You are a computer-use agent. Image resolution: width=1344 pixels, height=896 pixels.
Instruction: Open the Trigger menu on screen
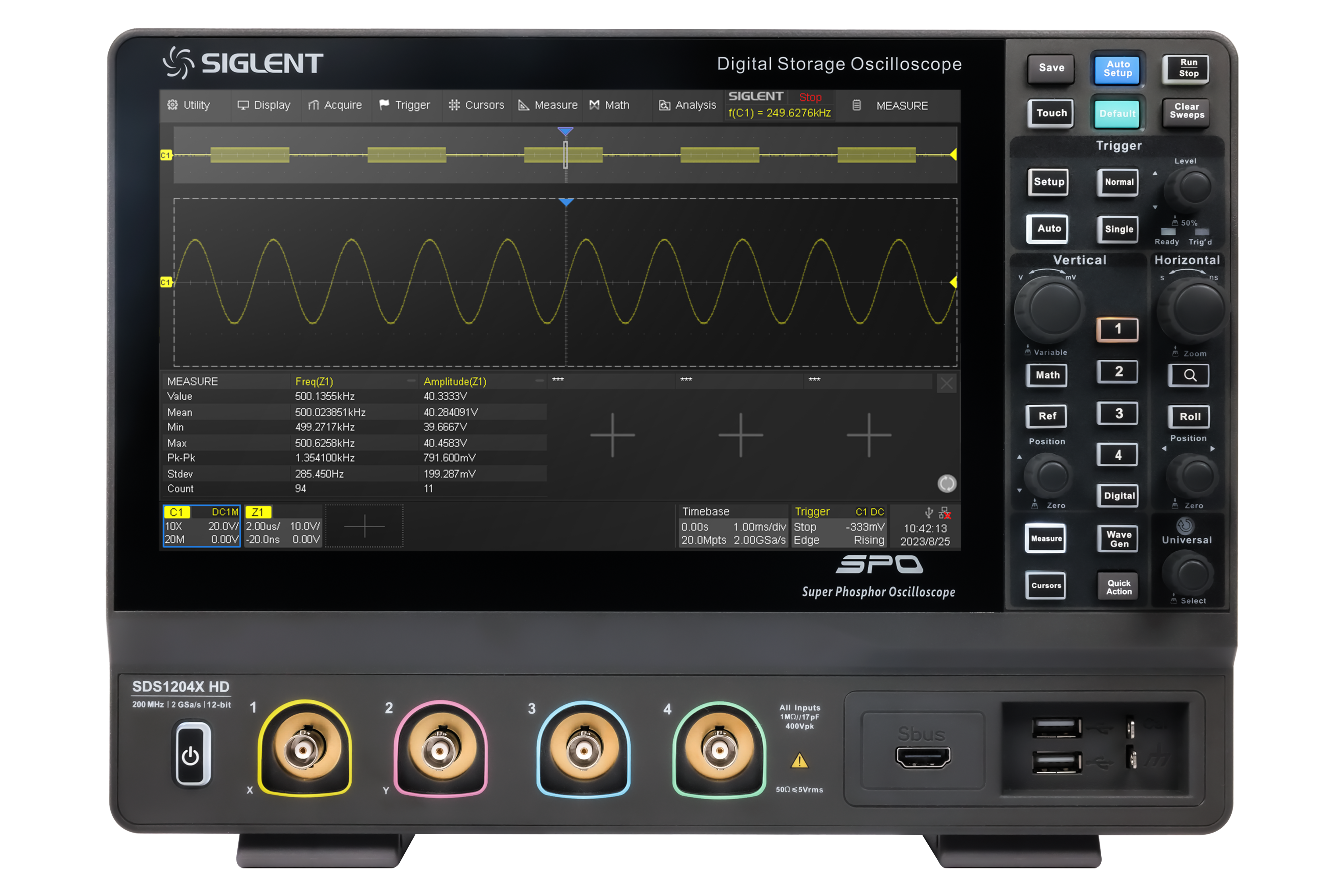[x=405, y=105]
